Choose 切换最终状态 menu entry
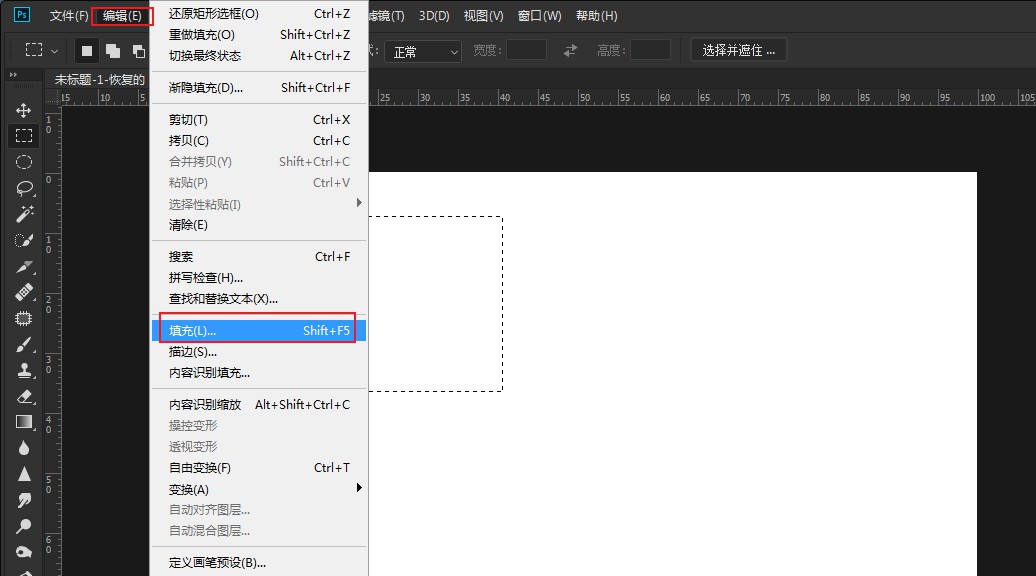The width and height of the screenshot is (1036, 576). click(259, 55)
